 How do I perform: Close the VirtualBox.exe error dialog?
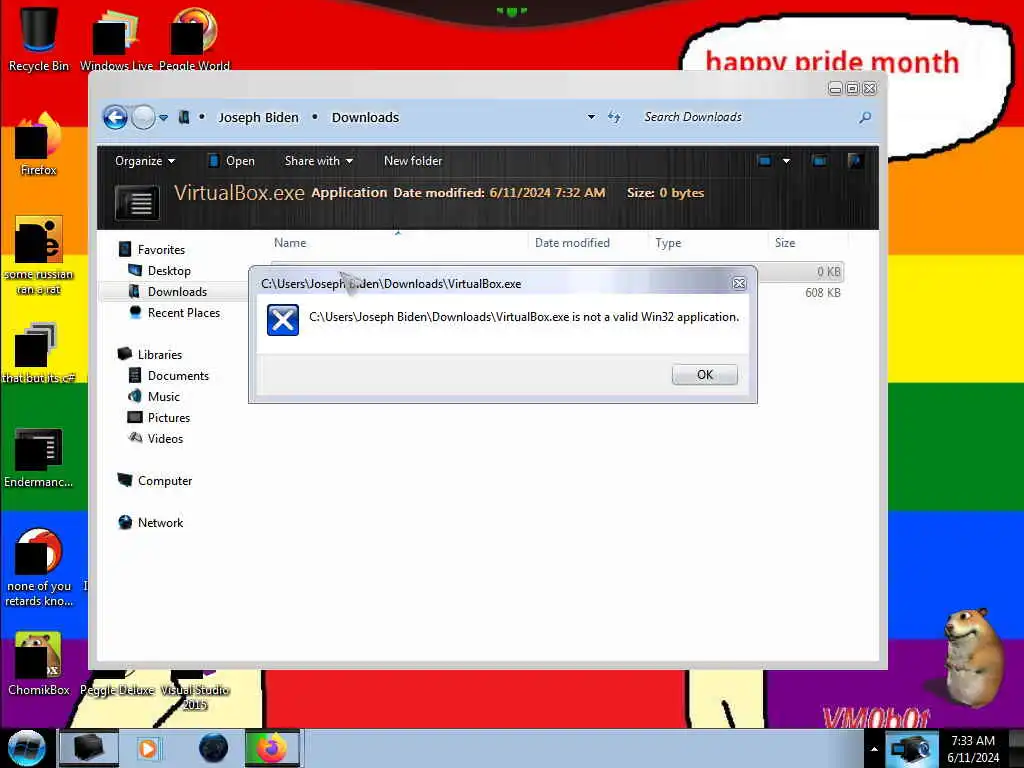pos(739,283)
